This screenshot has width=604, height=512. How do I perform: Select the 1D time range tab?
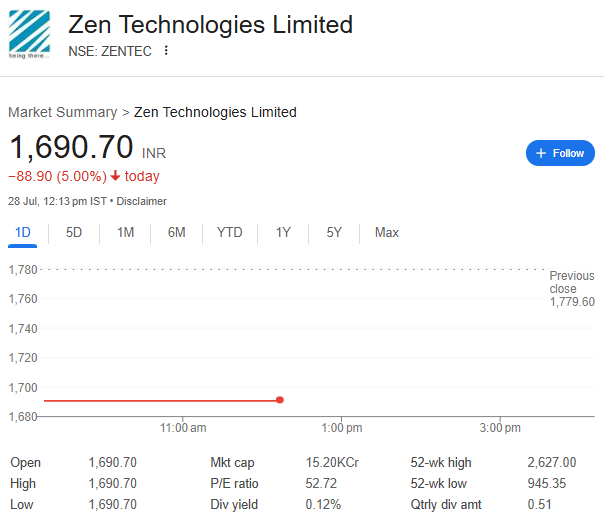(23, 233)
